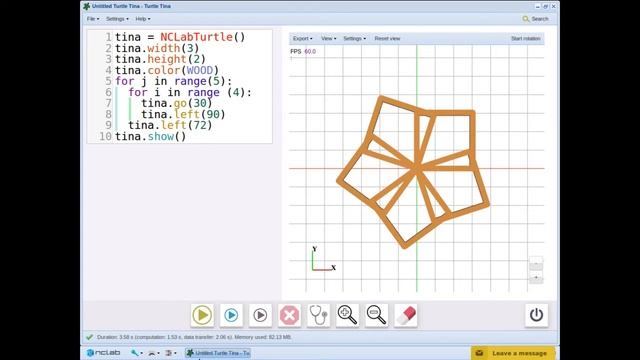
Task: Click the X Y axis indicator
Action: point(323,259)
